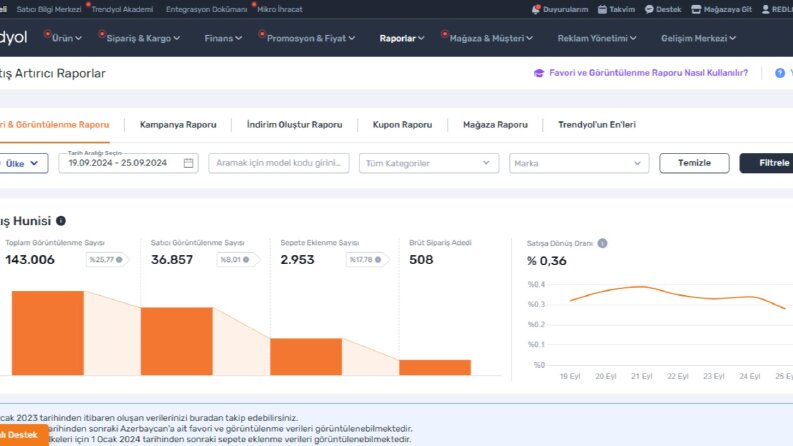This screenshot has width=793, height=446.
Task: Click the 21 Eyl chart axis label
Action: click(x=641, y=377)
